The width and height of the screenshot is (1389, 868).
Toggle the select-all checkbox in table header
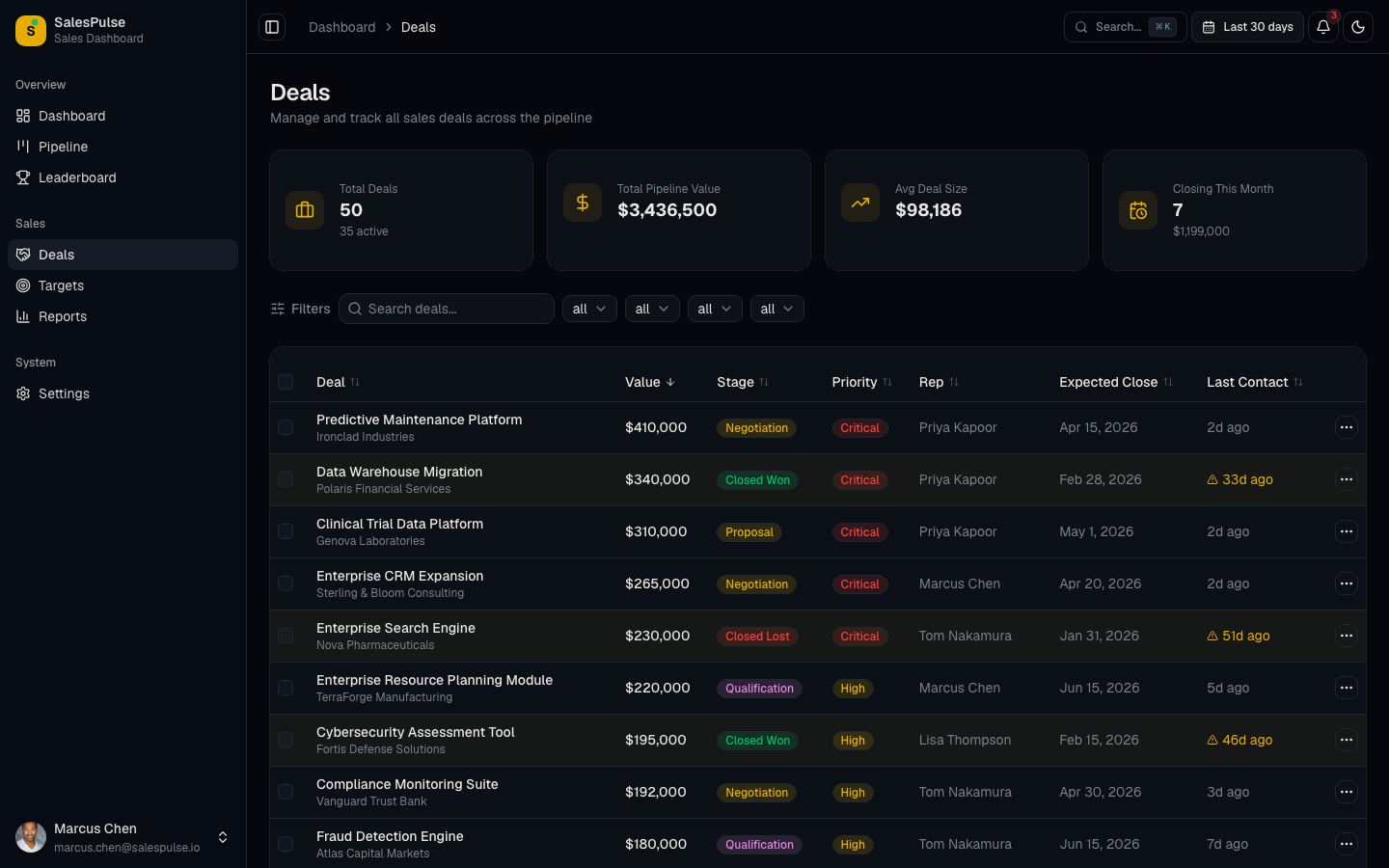pyautogui.click(x=286, y=382)
